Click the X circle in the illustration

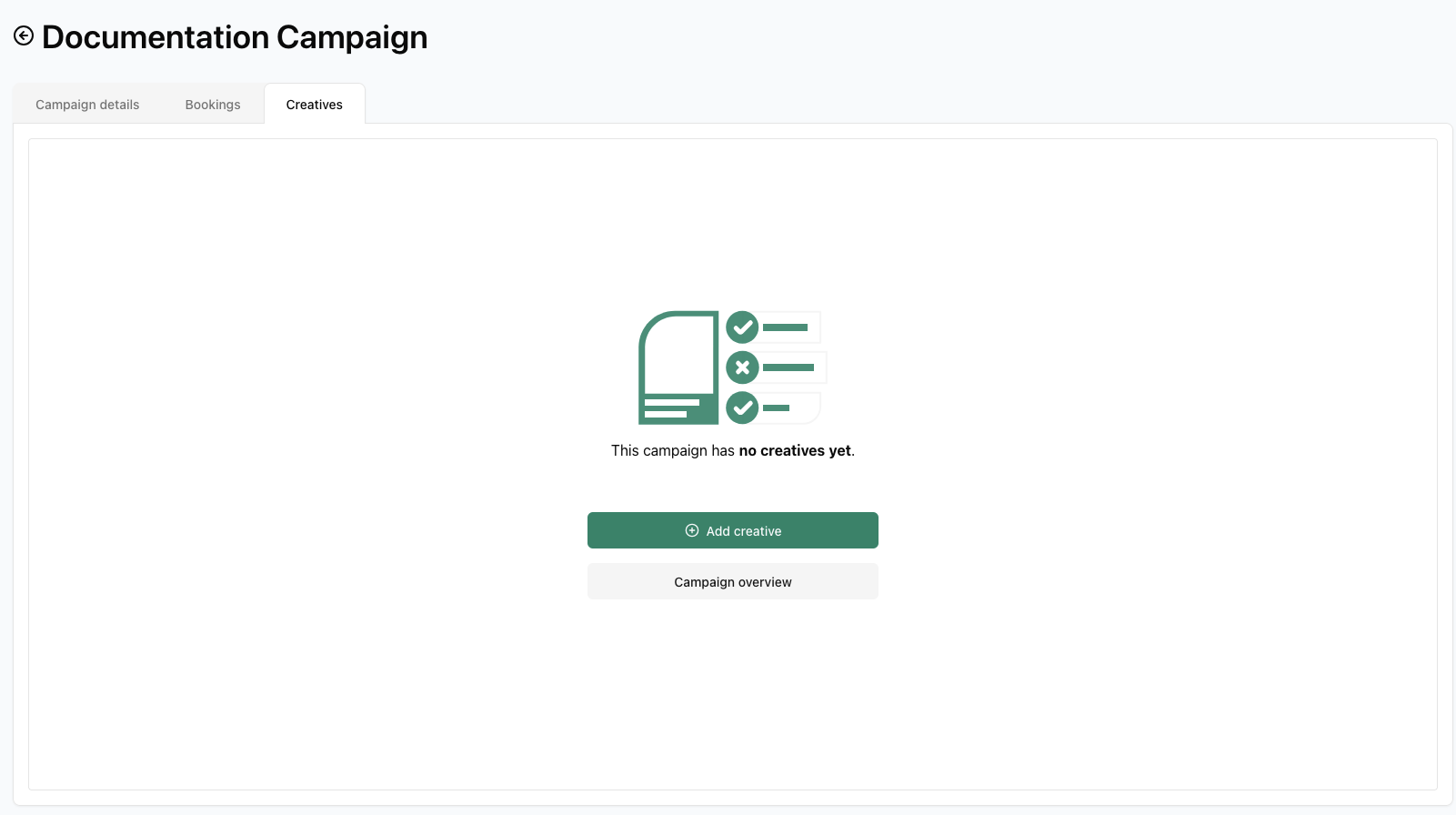click(x=742, y=367)
